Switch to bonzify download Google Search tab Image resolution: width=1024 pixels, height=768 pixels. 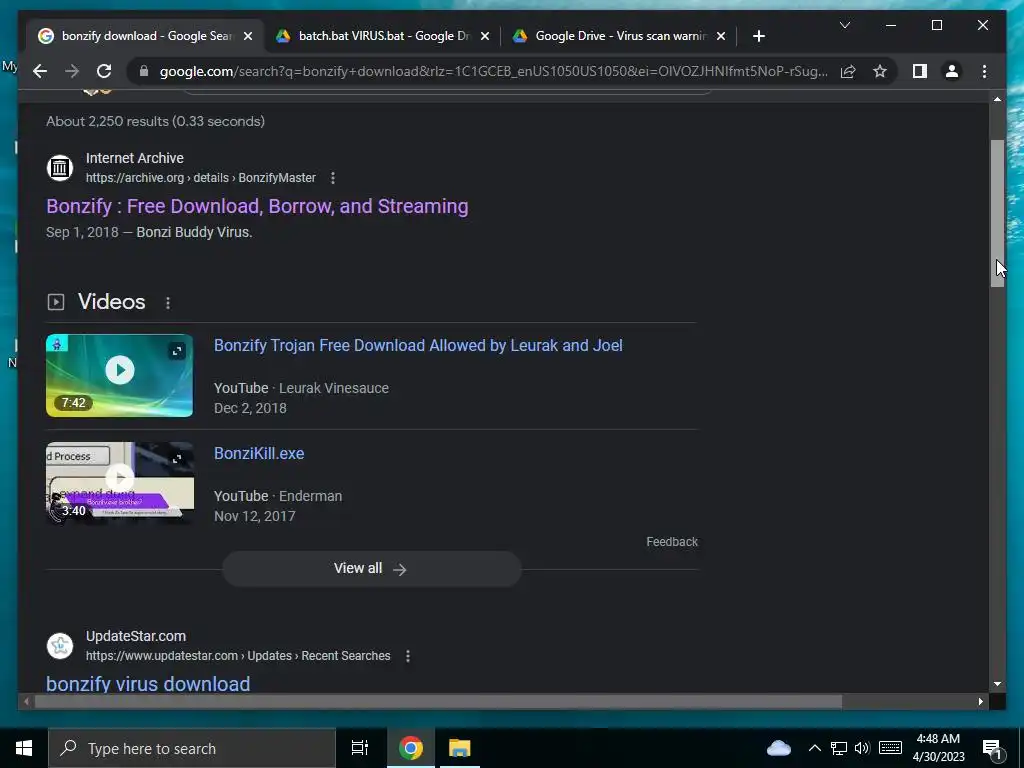[145, 36]
